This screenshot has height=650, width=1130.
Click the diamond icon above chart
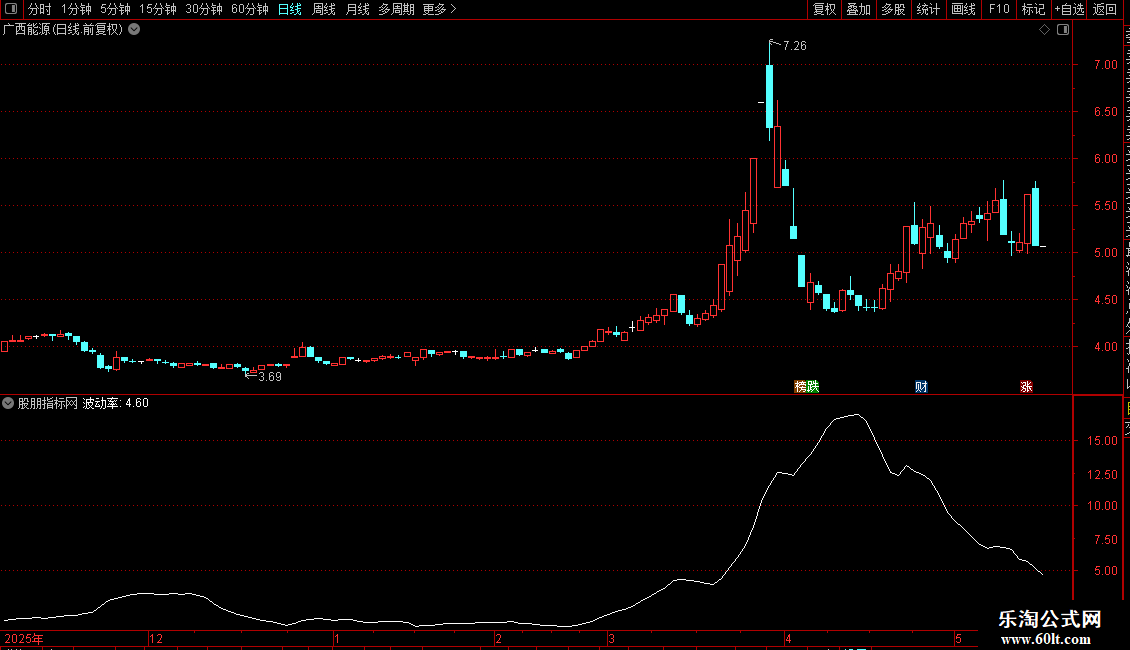point(1044,30)
